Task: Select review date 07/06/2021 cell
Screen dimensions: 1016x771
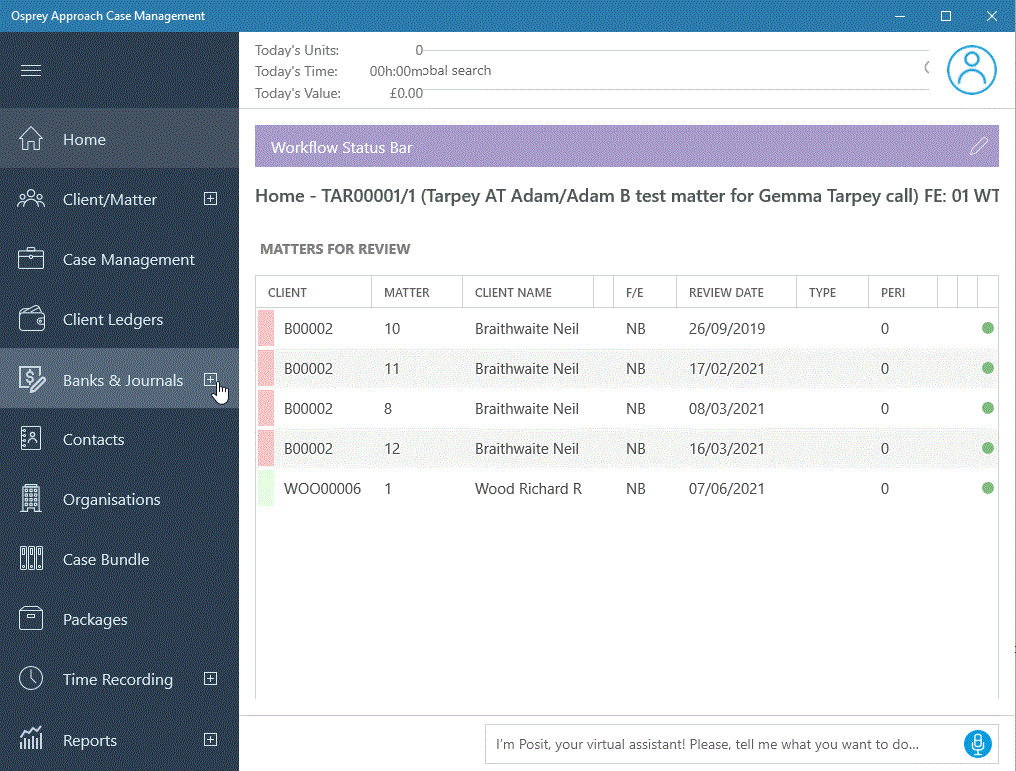Action: click(x=727, y=489)
